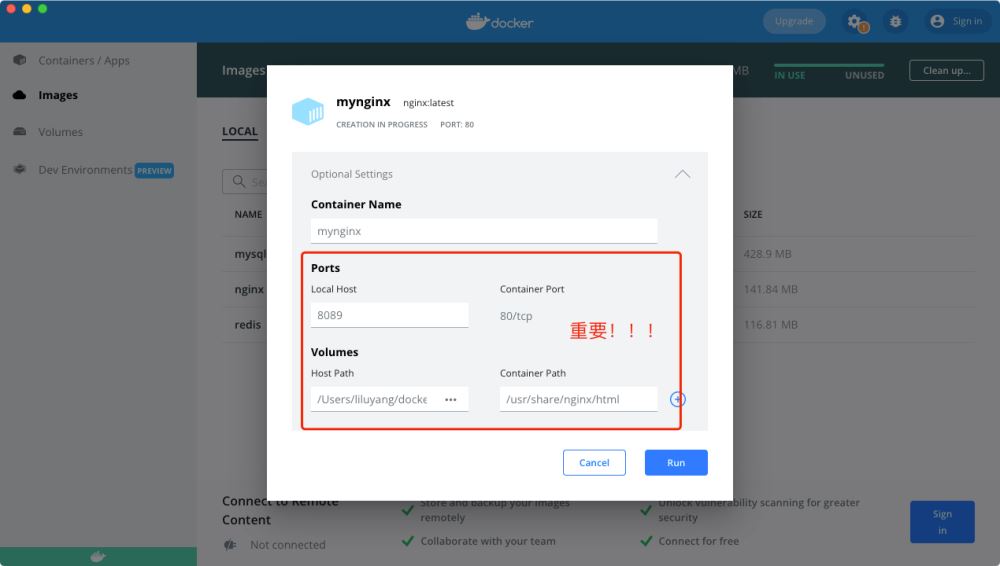
Task: Click the Dev Environments sidebar icon
Action: (20, 169)
